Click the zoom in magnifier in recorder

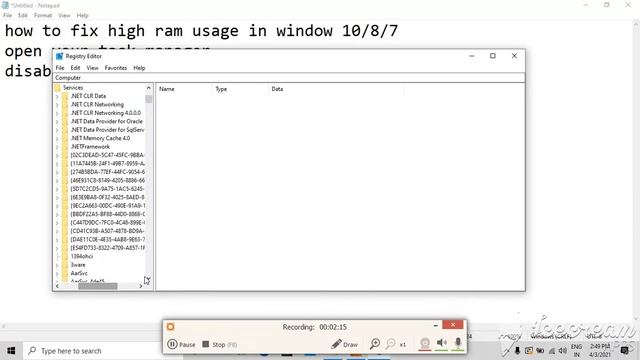375,344
